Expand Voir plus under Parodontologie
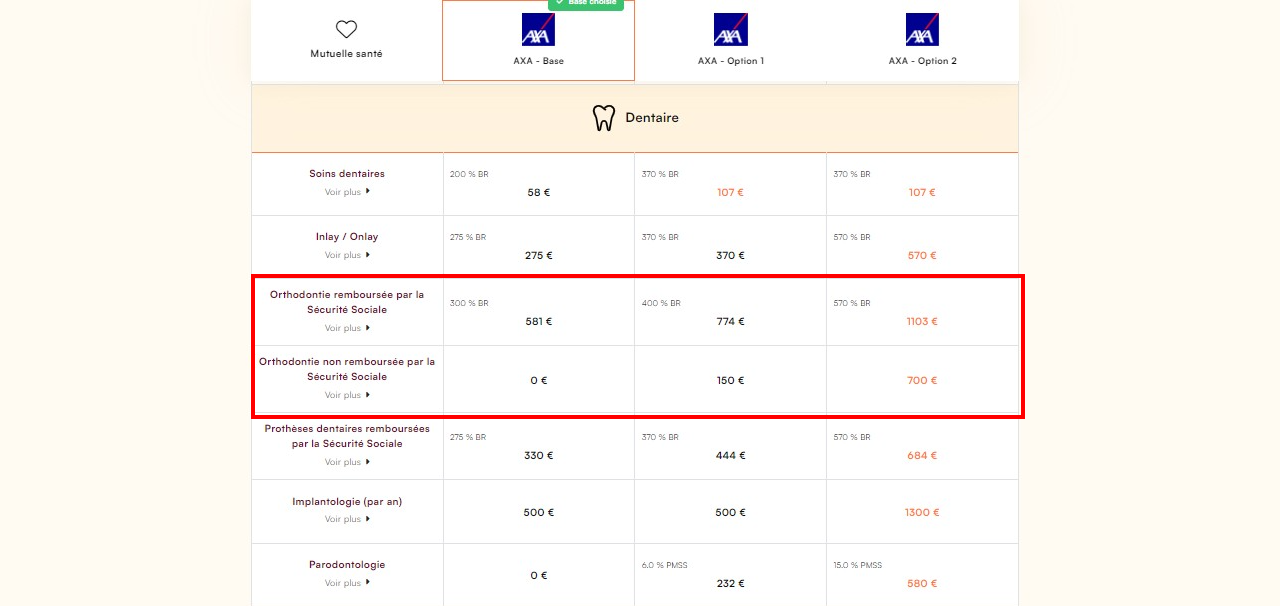This screenshot has height=606, width=1280. click(x=347, y=583)
